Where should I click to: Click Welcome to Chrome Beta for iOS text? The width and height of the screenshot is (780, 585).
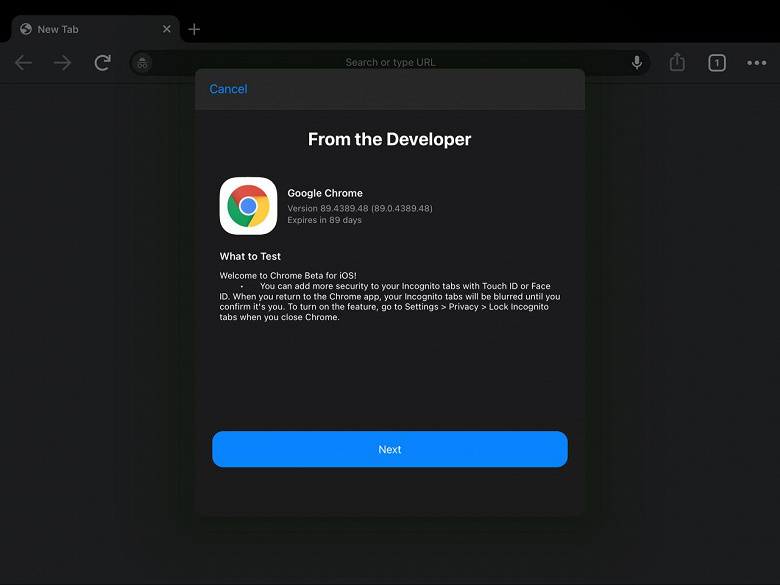point(288,276)
